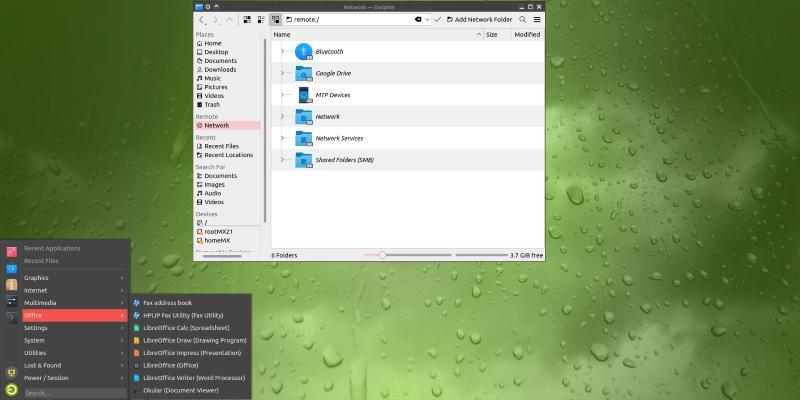Launch Okular (Document Viewer)
The image size is (800, 400).
point(190,390)
